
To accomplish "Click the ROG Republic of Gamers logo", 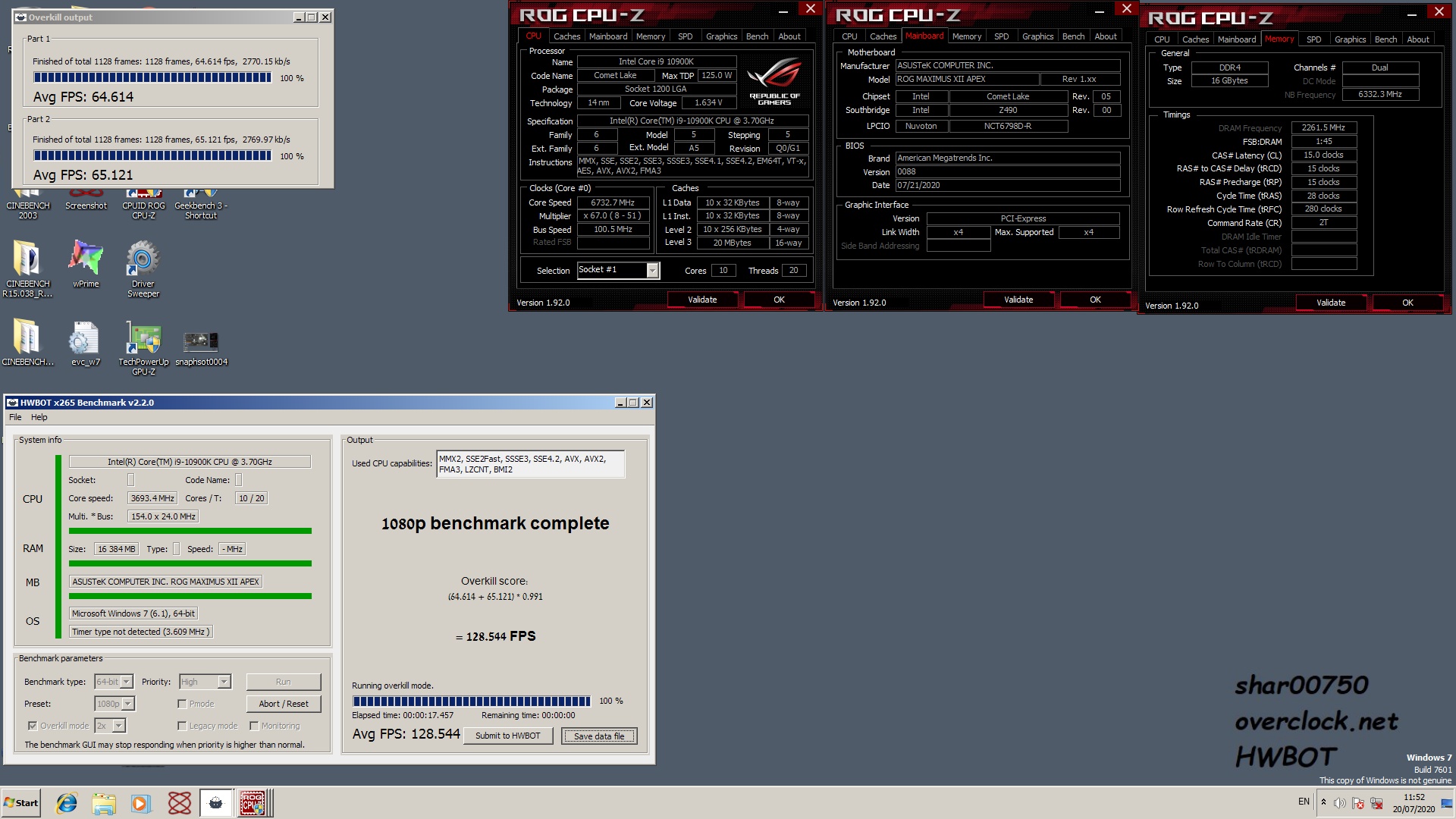I will click(x=774, y=81).
